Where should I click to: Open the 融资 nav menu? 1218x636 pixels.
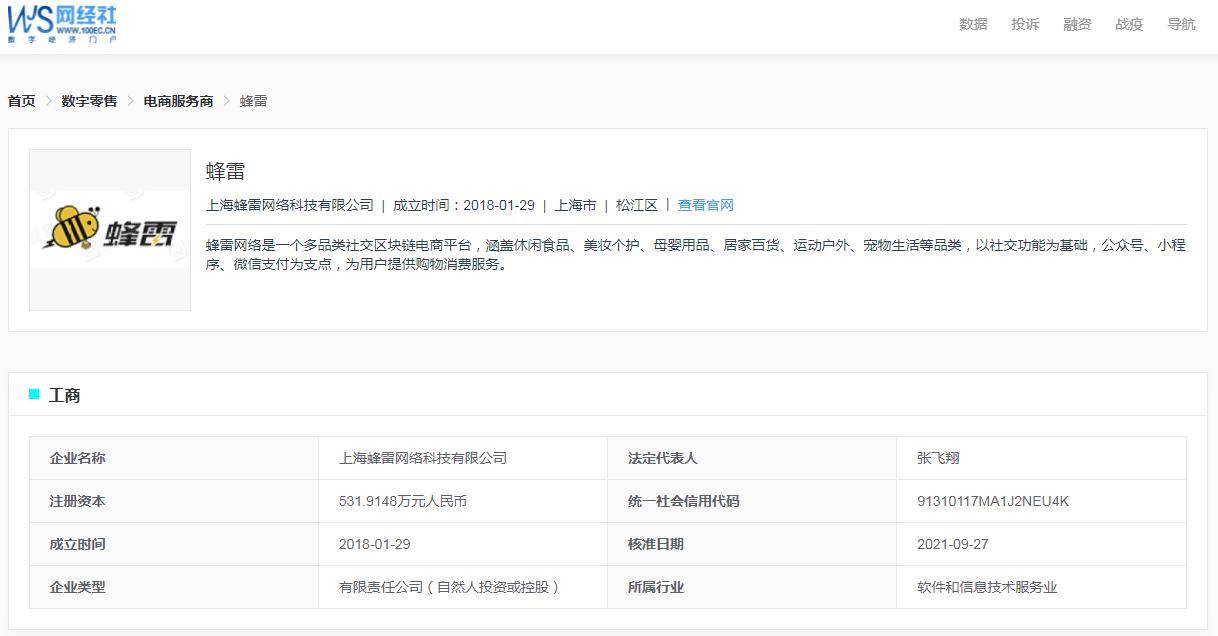point(1077,24)
